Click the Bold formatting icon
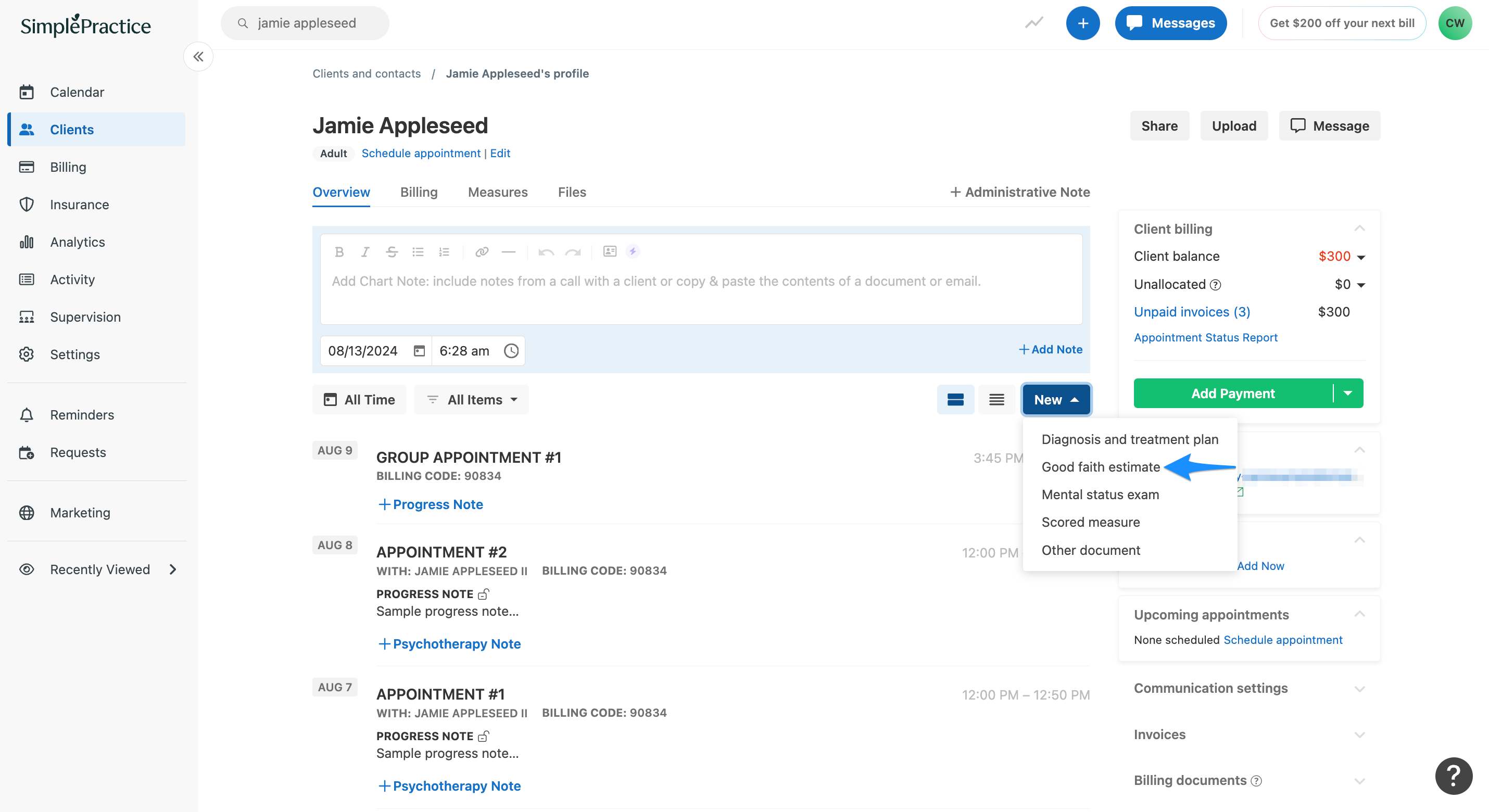 pyautogui.click(x=339, y=251)
